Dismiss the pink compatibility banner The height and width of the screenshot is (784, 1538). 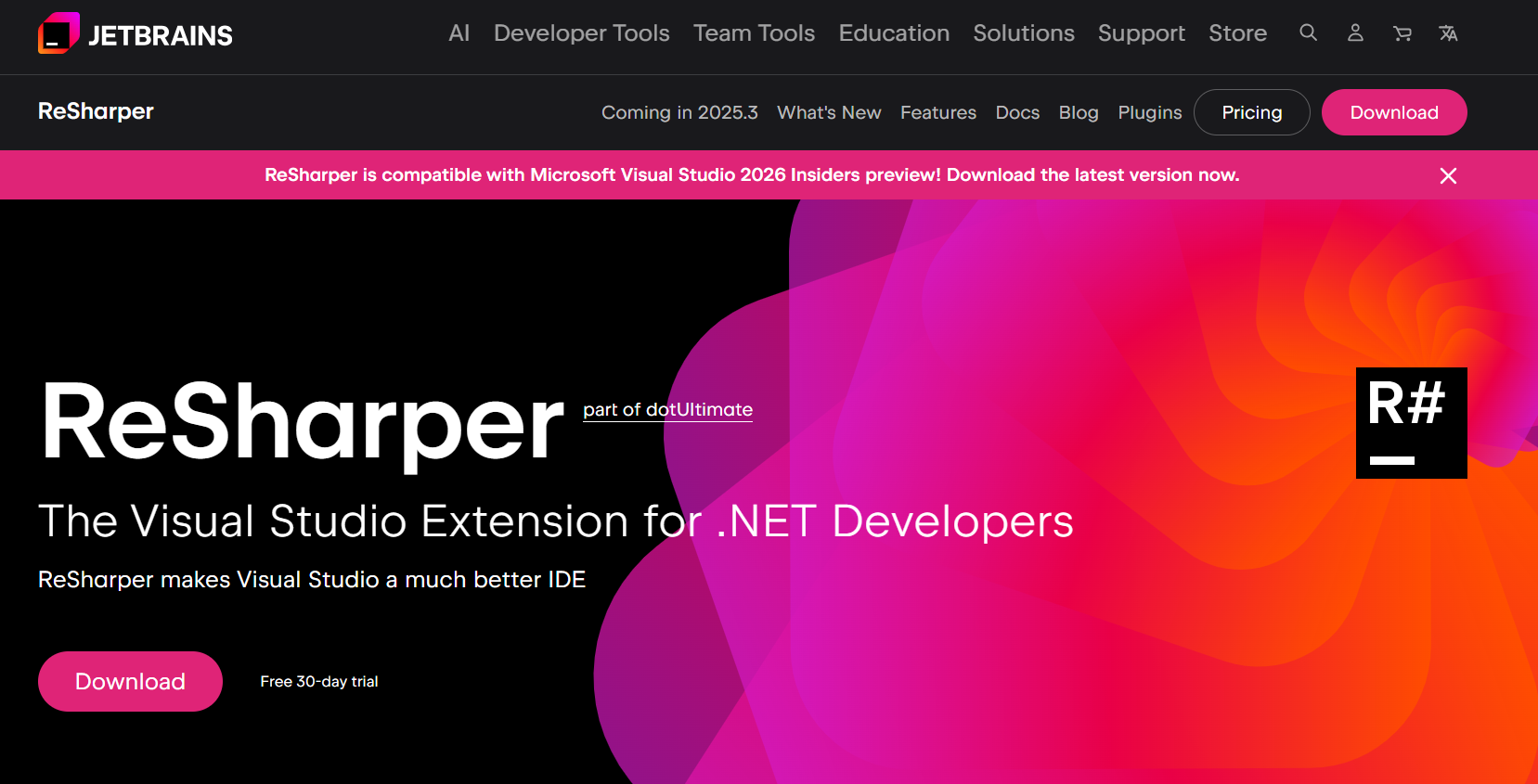point(1448,176)
